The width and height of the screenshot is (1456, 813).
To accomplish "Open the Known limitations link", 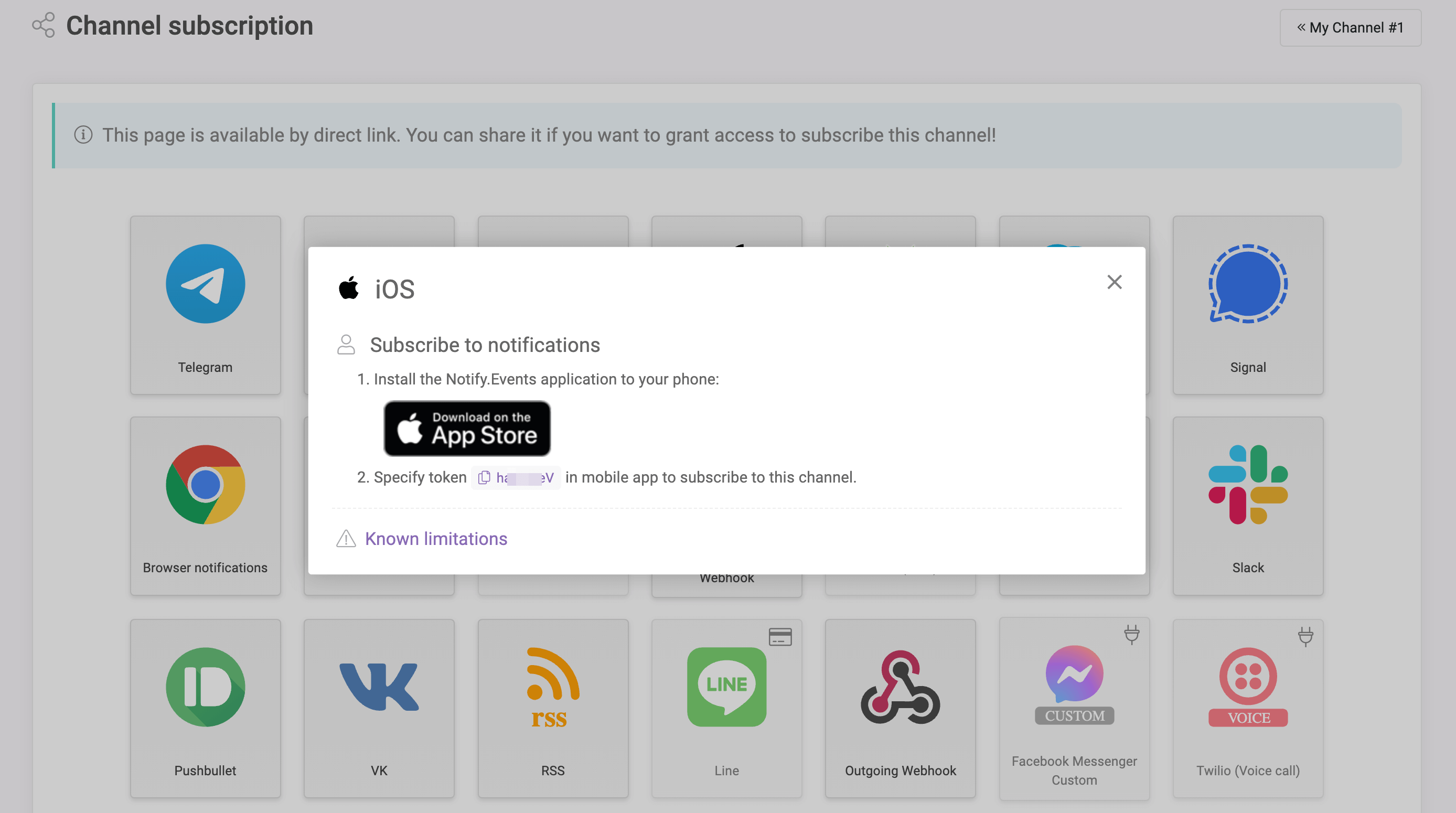I will pyautogui.click(x=436, y=538).
